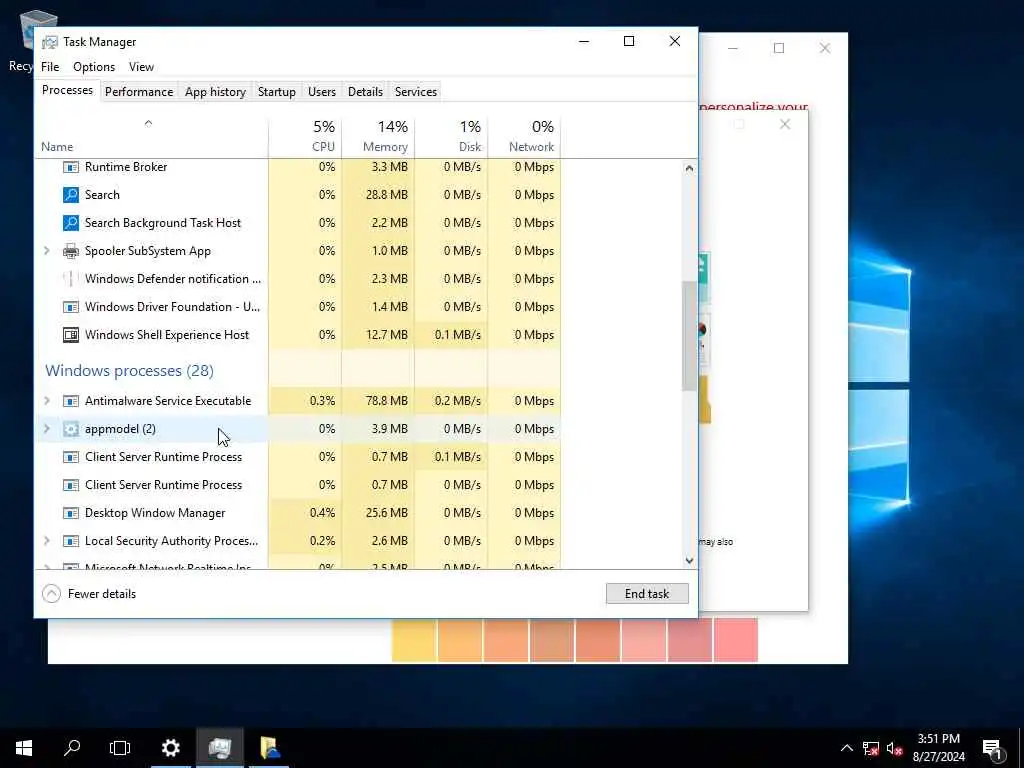1024x768 pixels.
Task: Click the Runtime Broker process icon
Action: tap(71, 167)
